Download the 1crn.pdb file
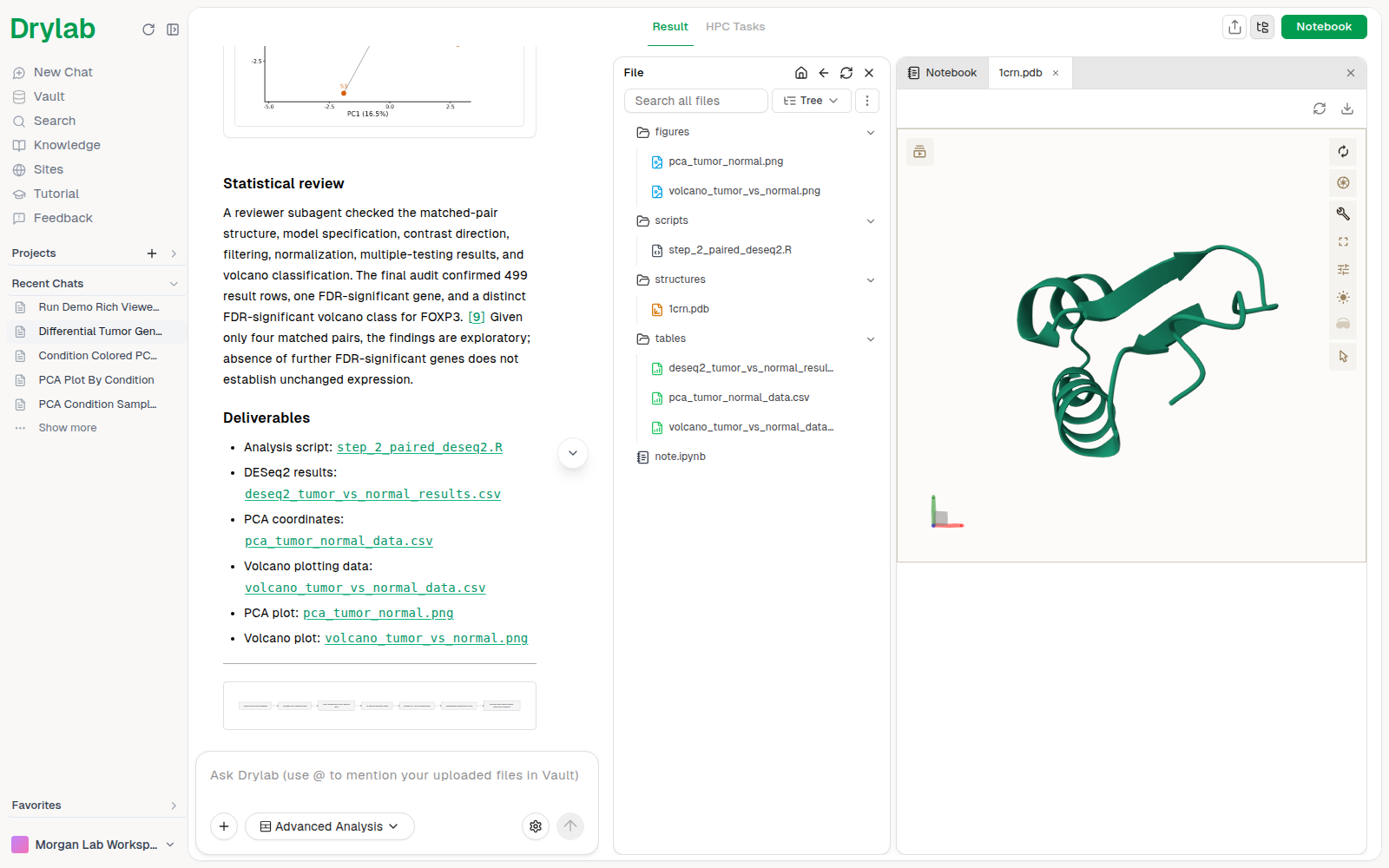Screen dimensions: 1389x868 coord(1347,108)
